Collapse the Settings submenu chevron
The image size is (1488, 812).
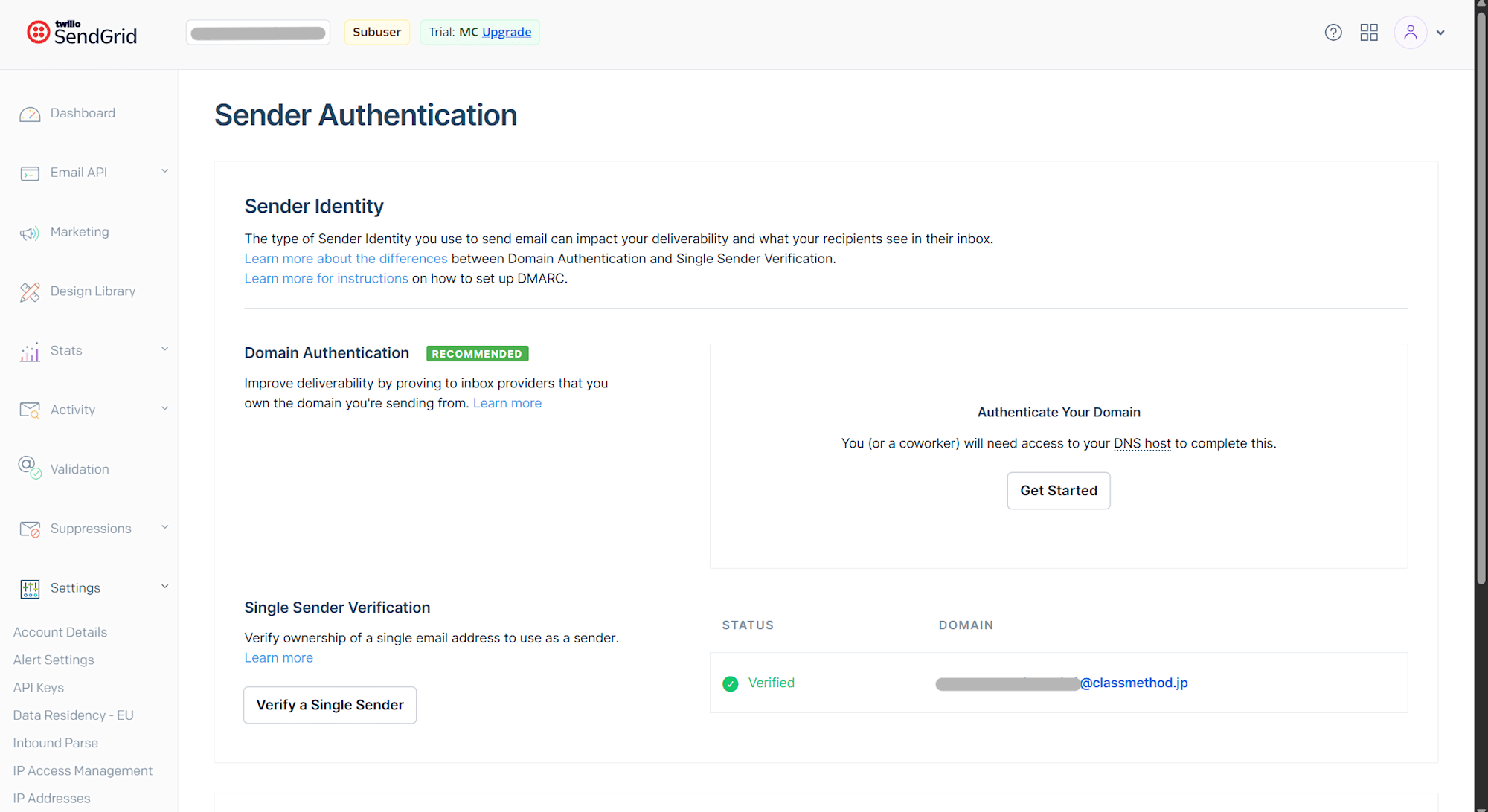point(164,586)
